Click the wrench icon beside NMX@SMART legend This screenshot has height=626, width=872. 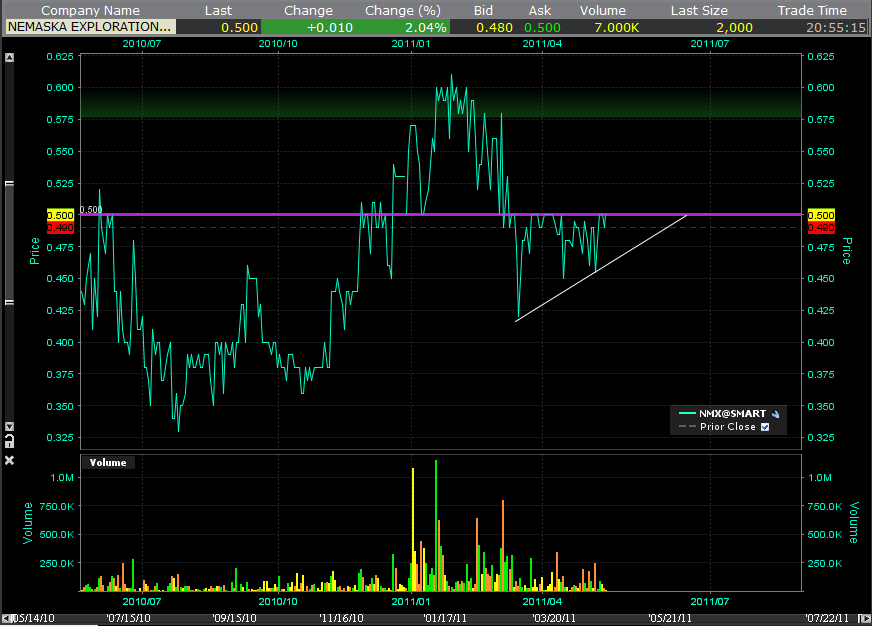click(x=776, y=413)
